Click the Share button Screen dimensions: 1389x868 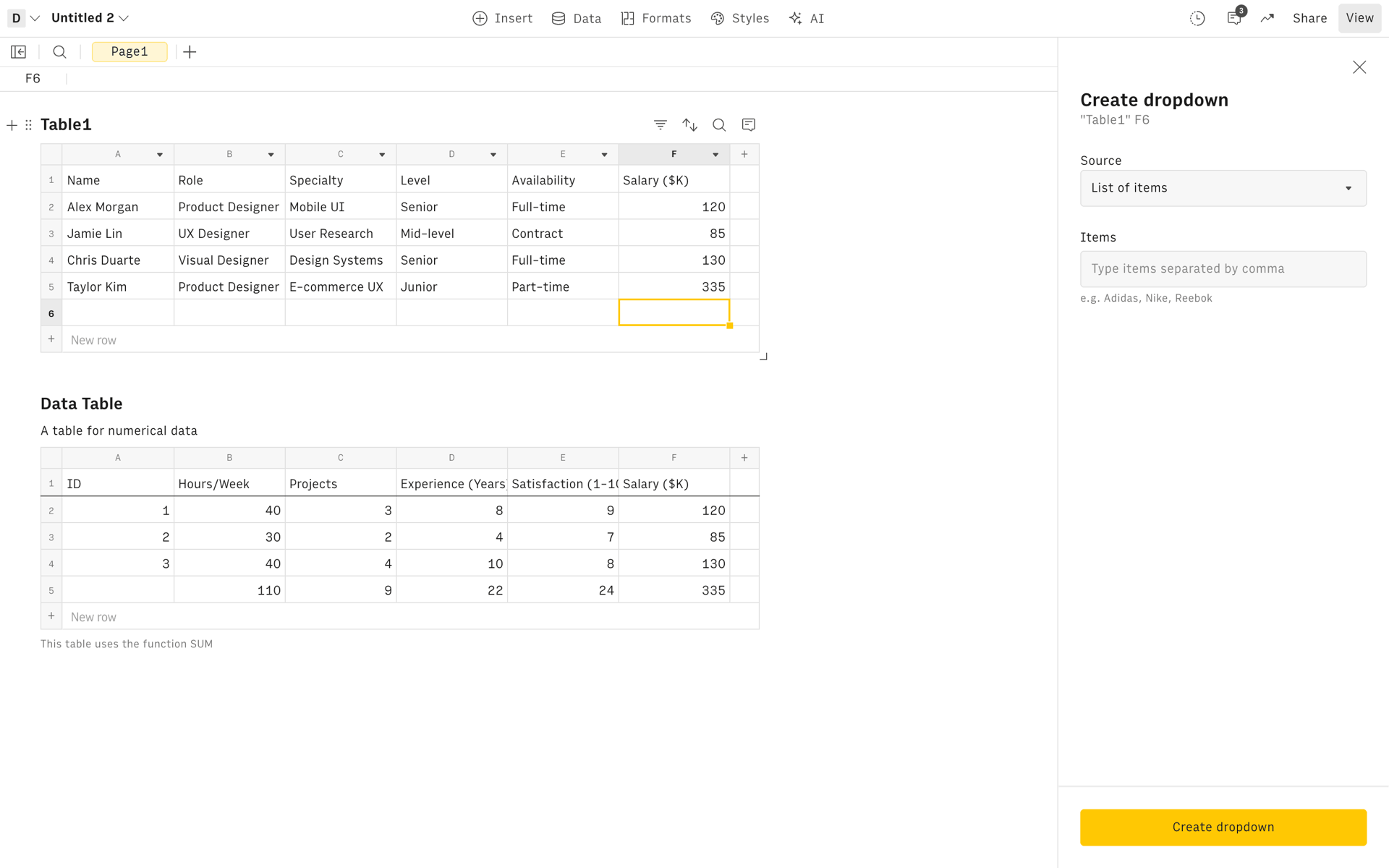[1309, 19]
